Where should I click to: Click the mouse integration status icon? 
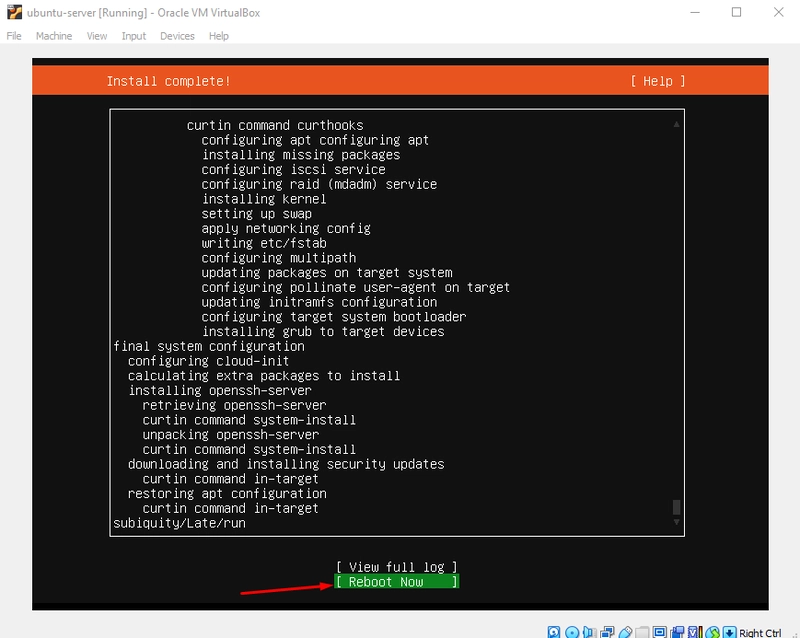pos(713,632)
